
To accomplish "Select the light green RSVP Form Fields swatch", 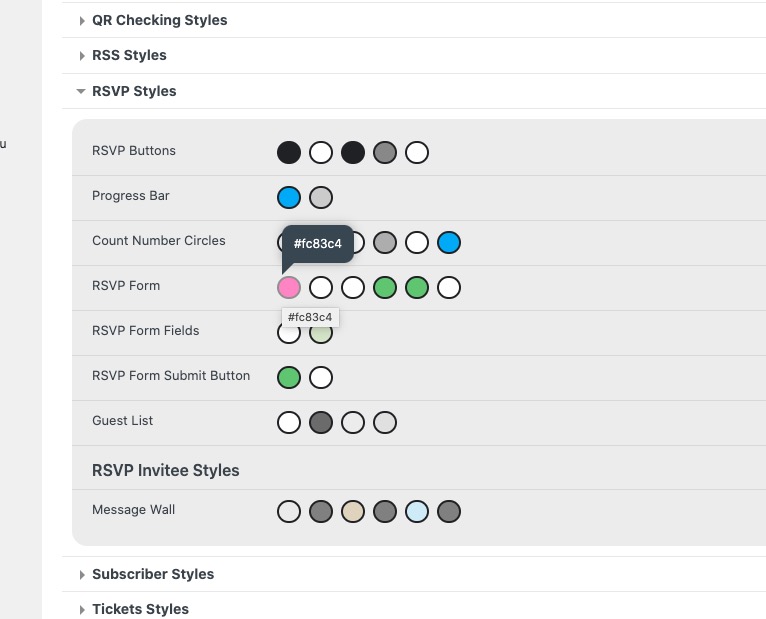I will pos(321,335).
